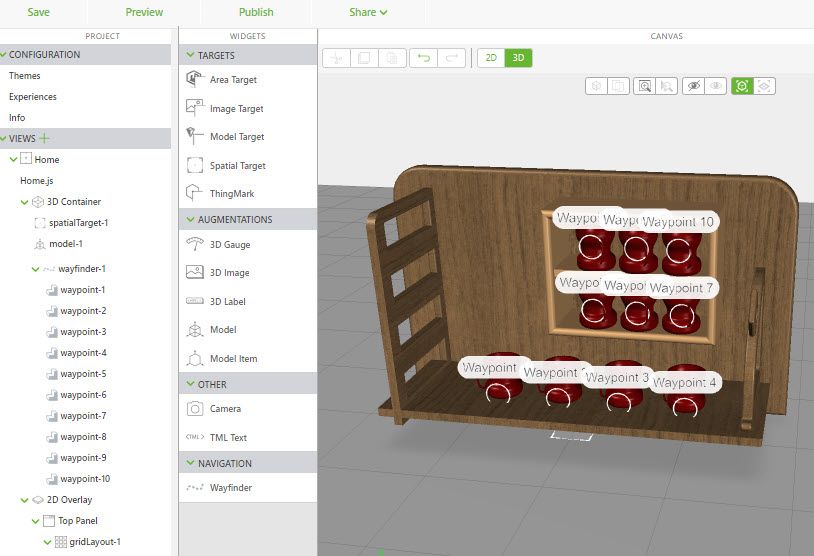Viewport: 814px width, 556px height.
Task: Click the Undo arrow icon
Action: pyautogui.click(x=424, y=58)
